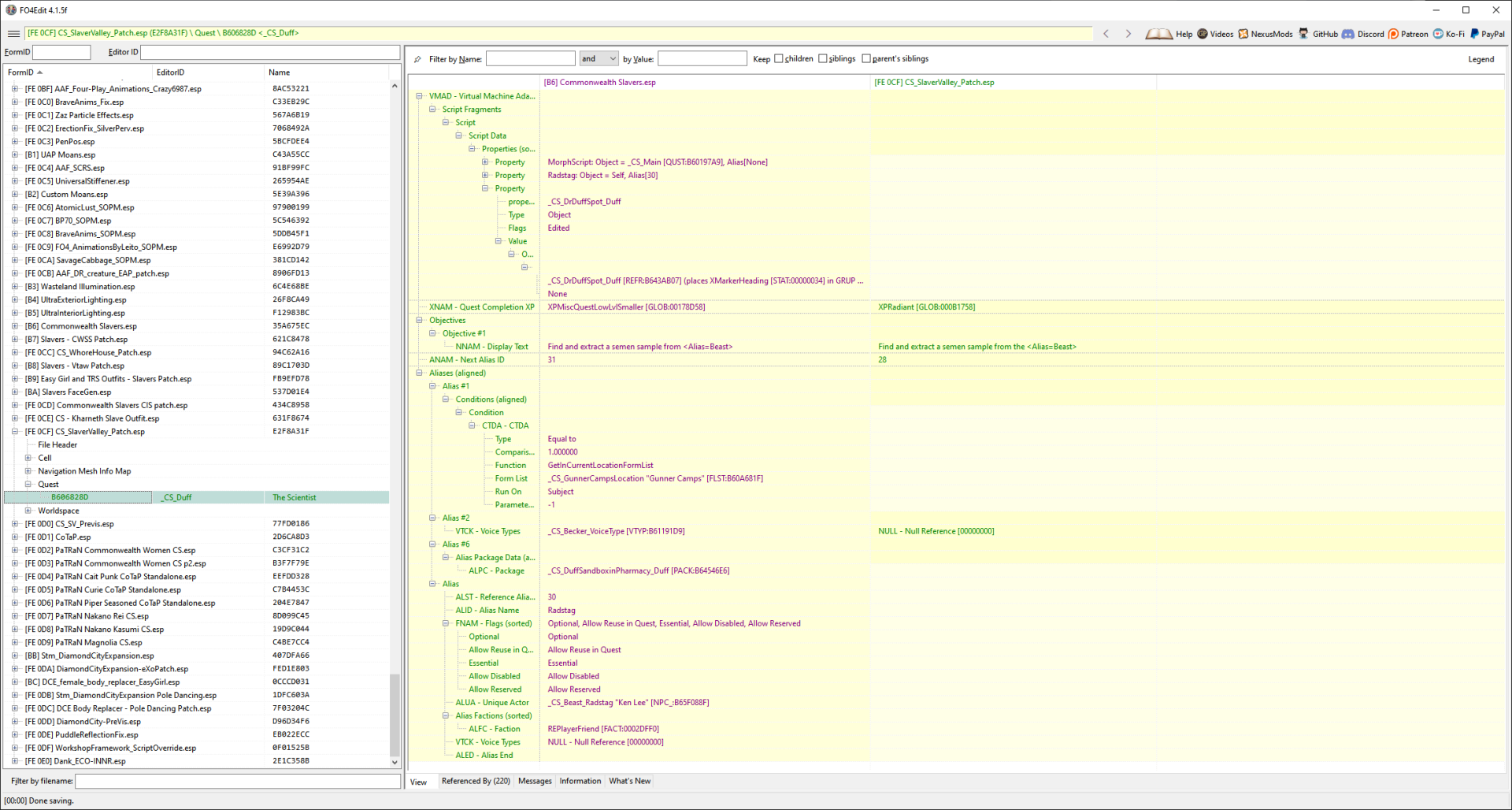Enable the Keep children checkbox

click(x=779, y=59)
